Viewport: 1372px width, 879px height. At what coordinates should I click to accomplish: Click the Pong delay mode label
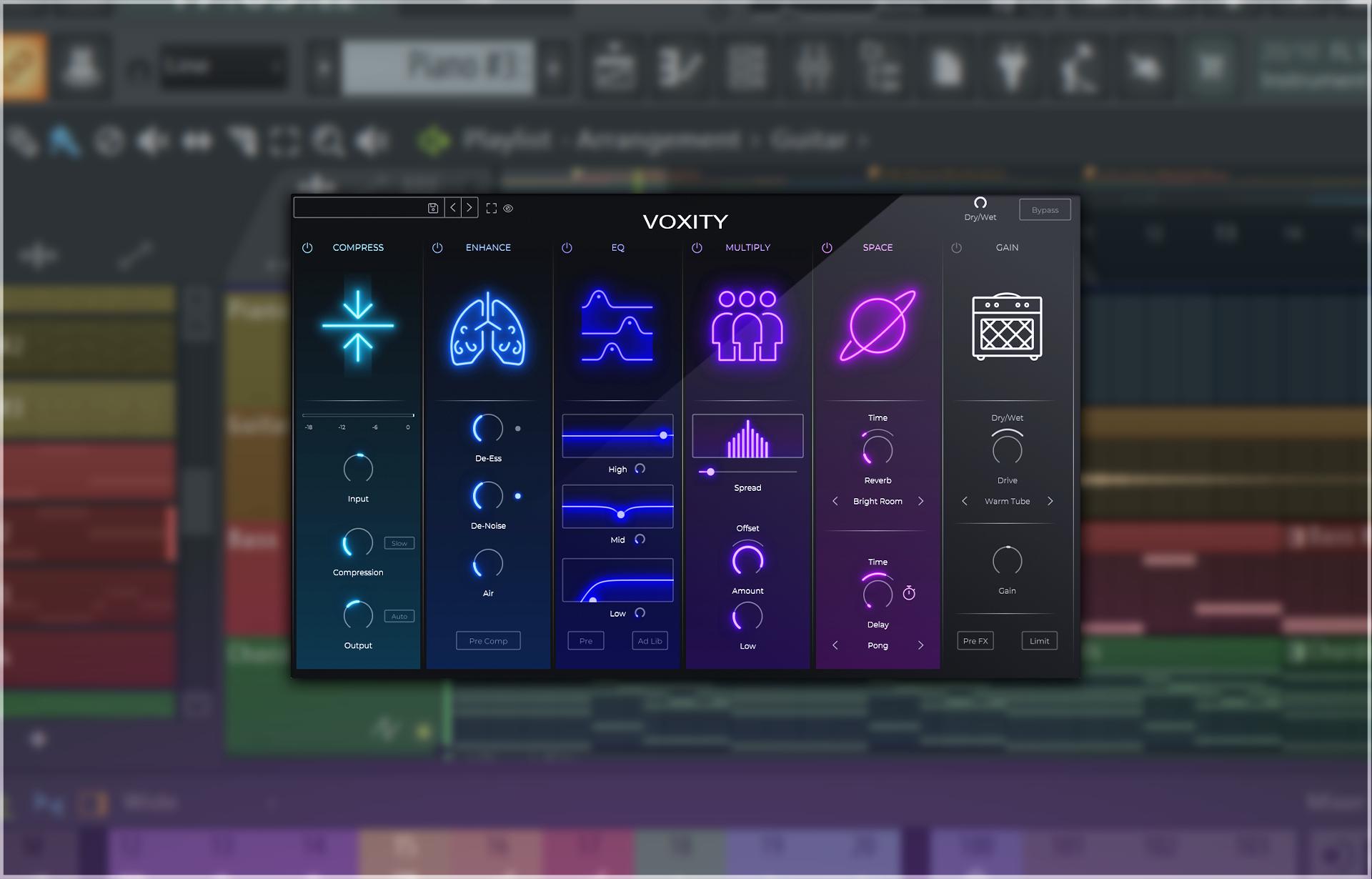(x=878, y=645)
